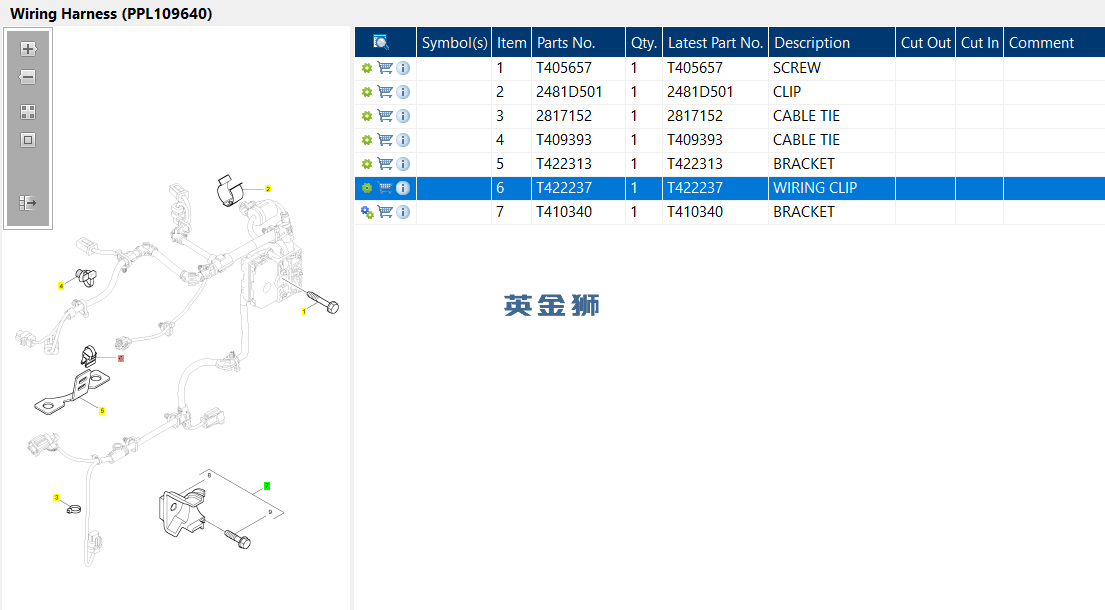Click the single-square fit diagram icon

(28, 140)
